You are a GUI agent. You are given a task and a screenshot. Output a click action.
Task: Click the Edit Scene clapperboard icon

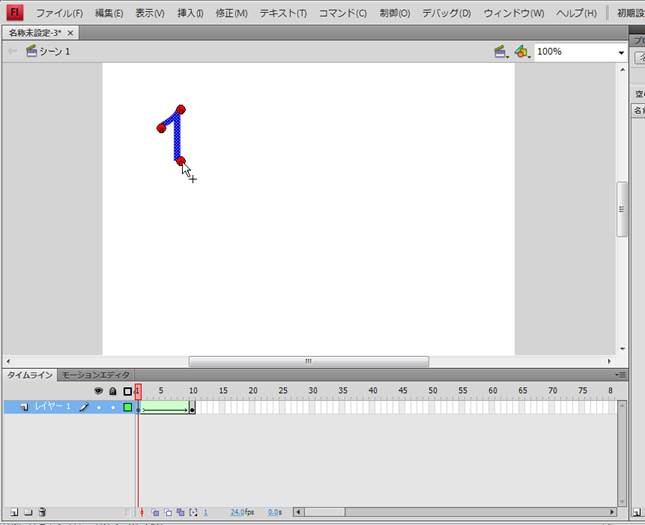pyautogui.click(x=501, y=51)
